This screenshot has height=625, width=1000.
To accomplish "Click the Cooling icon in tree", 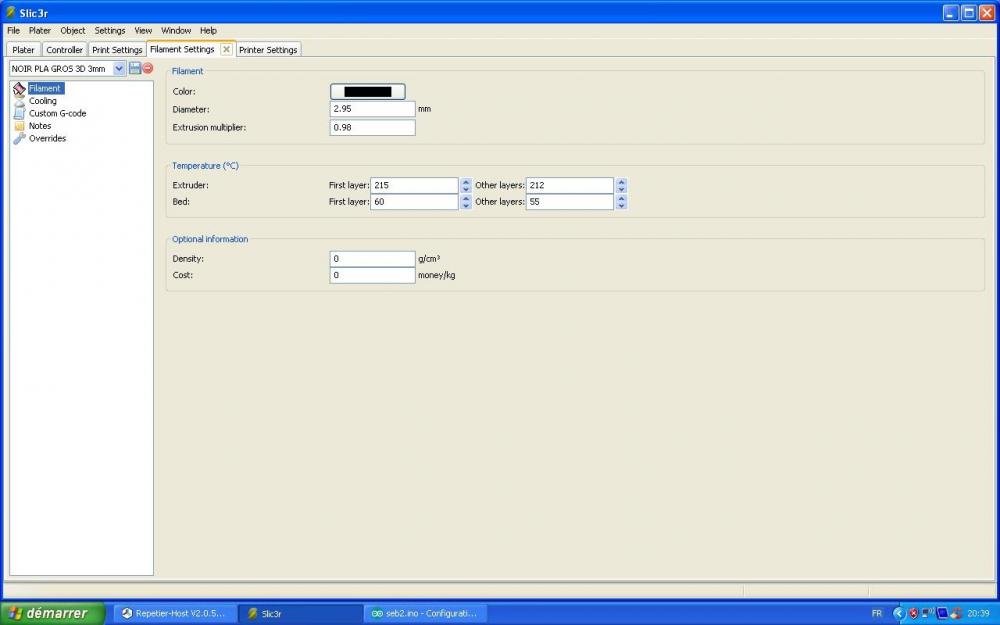I will [x=19, y=101].
